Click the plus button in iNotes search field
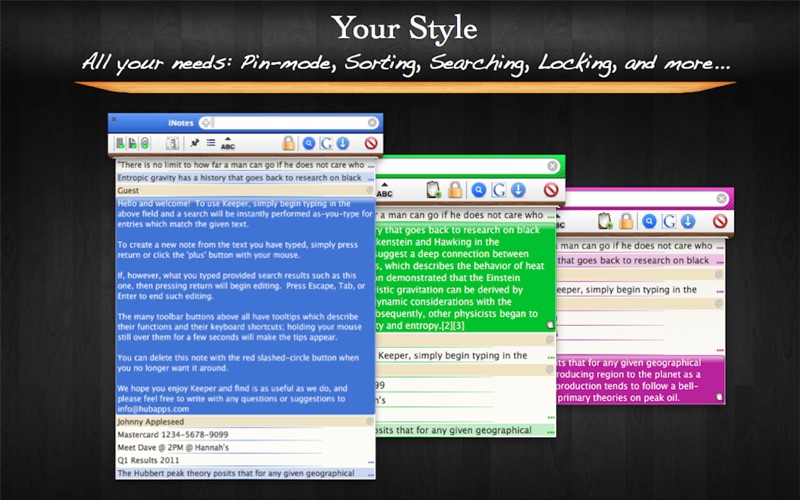The image size is (800, 500). (206, 122)
